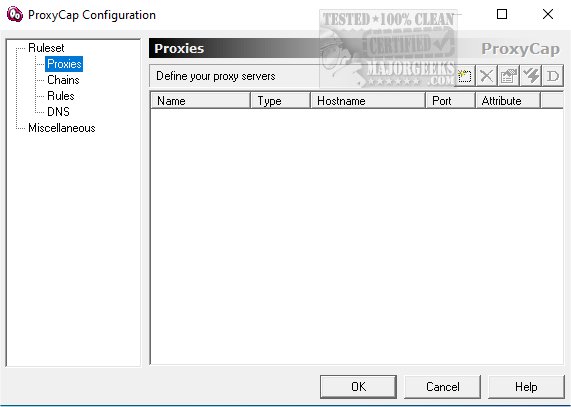
Task: Click the New proxy server icon
Action: [x=464, y=76]
